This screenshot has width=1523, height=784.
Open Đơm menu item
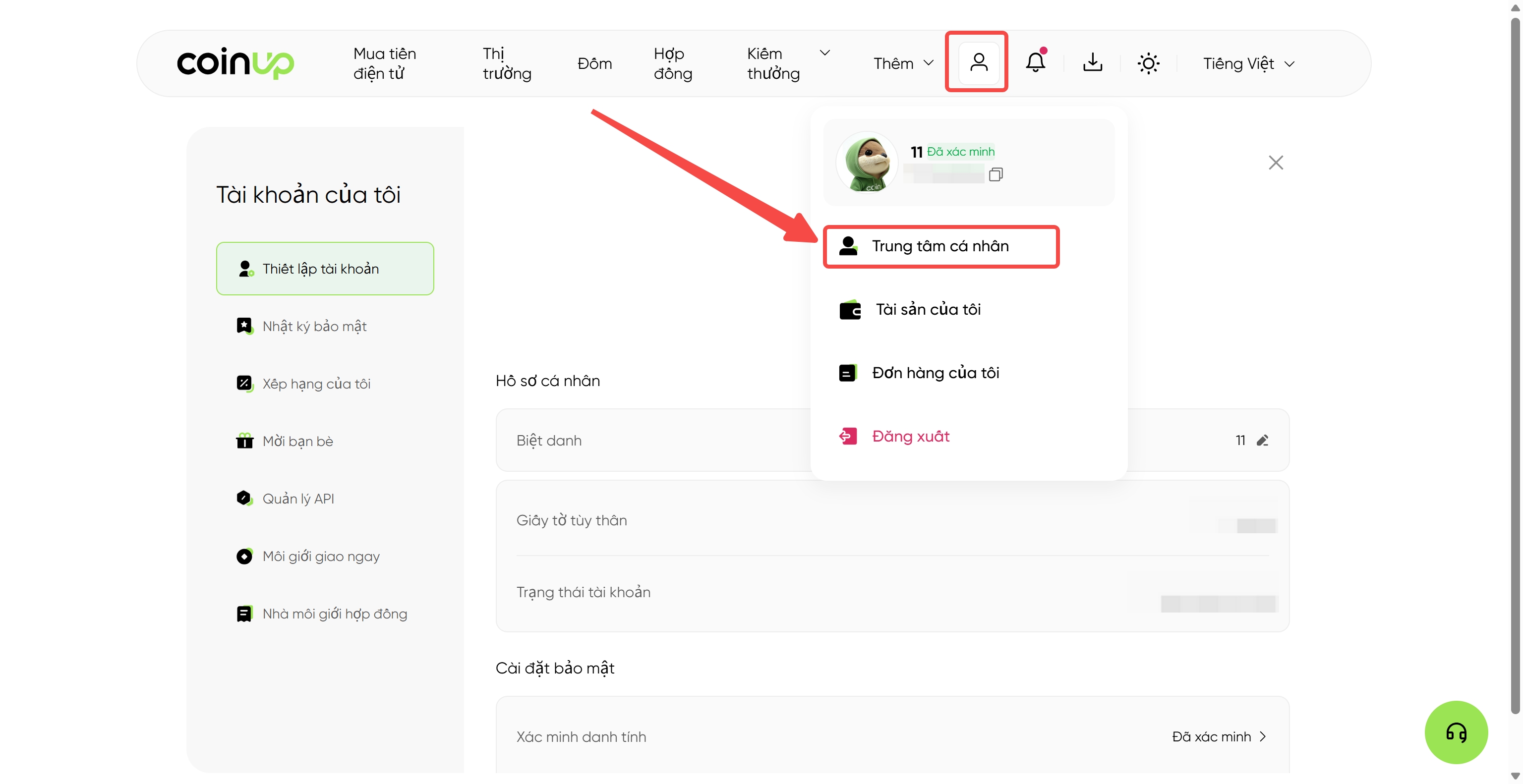point(594,63)
